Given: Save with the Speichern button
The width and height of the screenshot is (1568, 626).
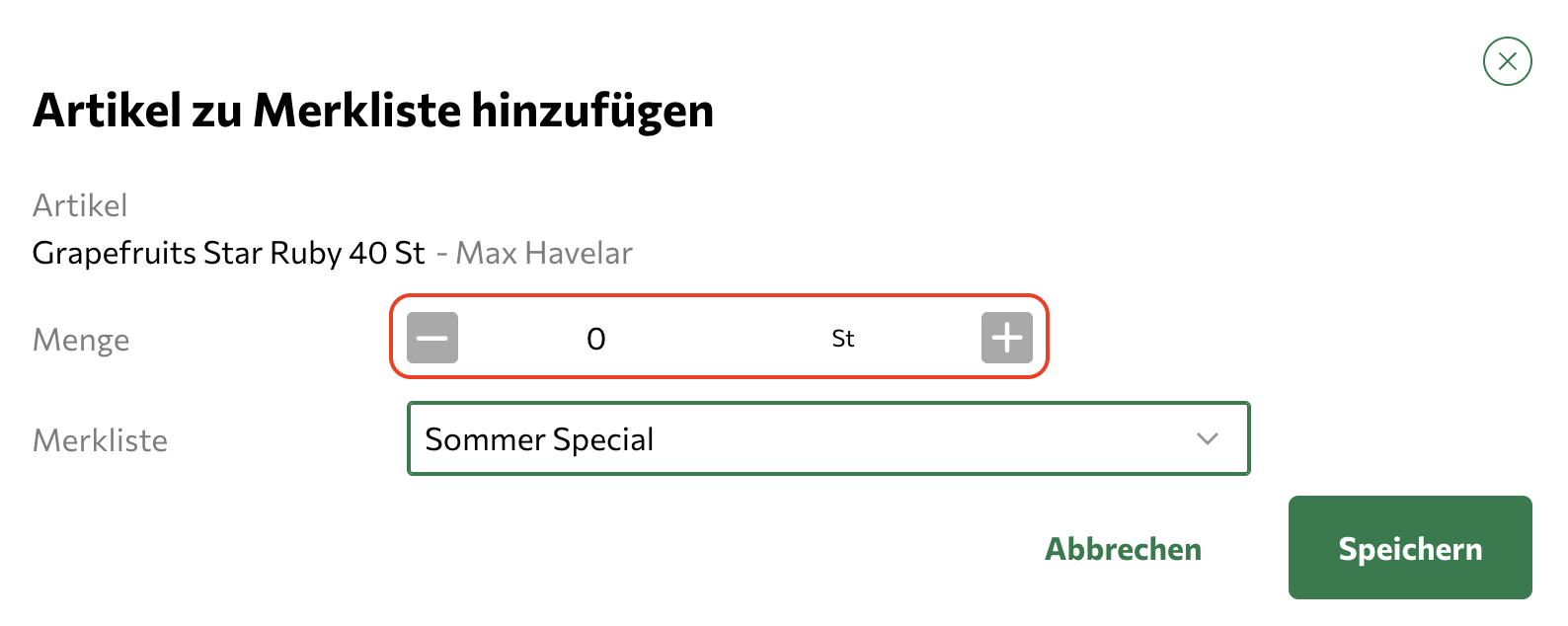Looking at the screenshot, I should [x=1409, y=548].
